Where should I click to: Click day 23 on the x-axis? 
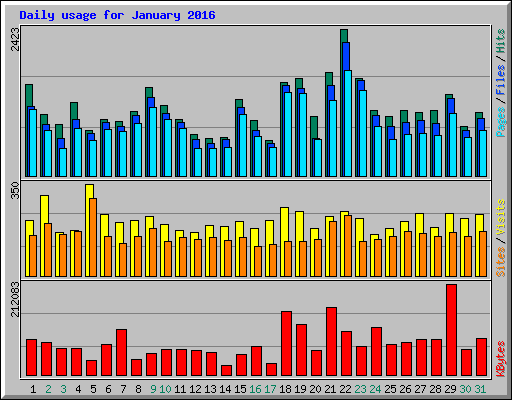click(360, 389)
